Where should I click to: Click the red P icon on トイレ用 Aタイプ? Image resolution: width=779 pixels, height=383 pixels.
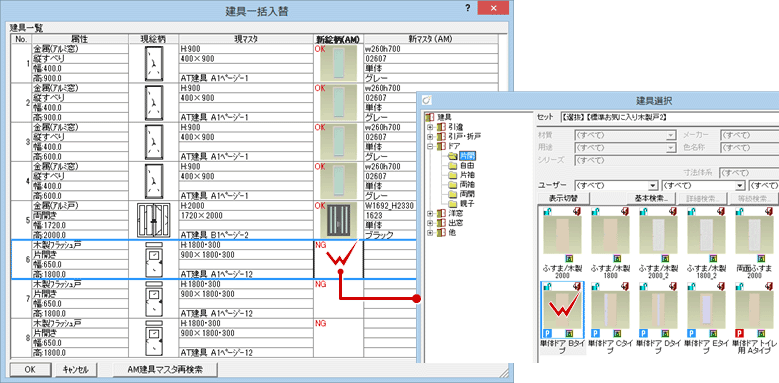point(739,333)
